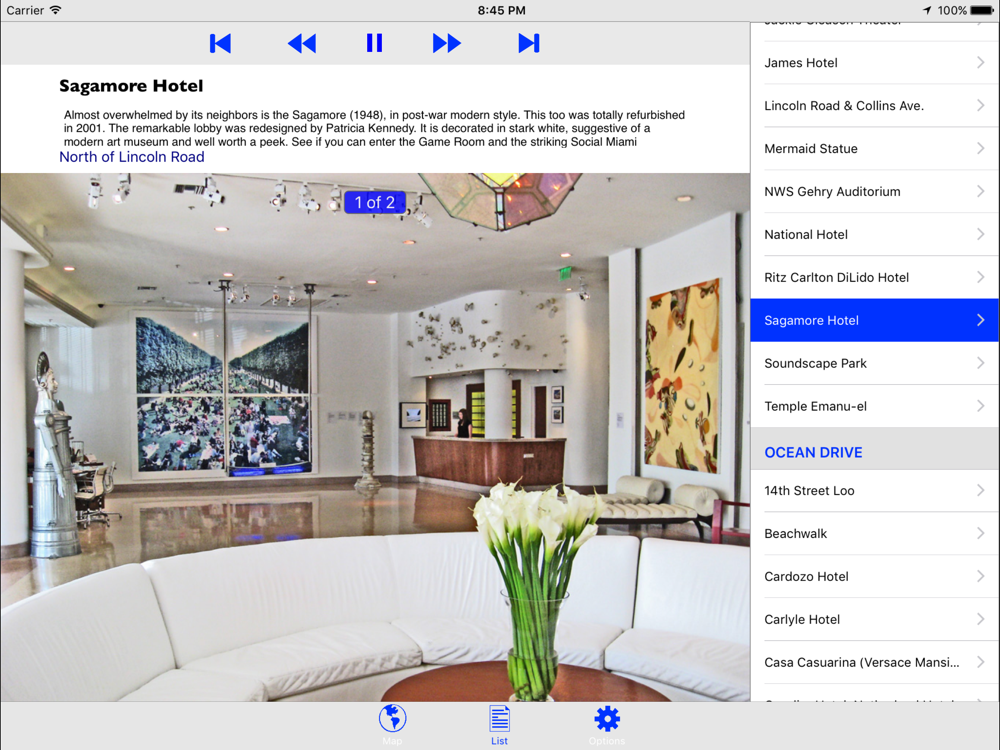Rewind the audio narration

[x=302, y=43]
